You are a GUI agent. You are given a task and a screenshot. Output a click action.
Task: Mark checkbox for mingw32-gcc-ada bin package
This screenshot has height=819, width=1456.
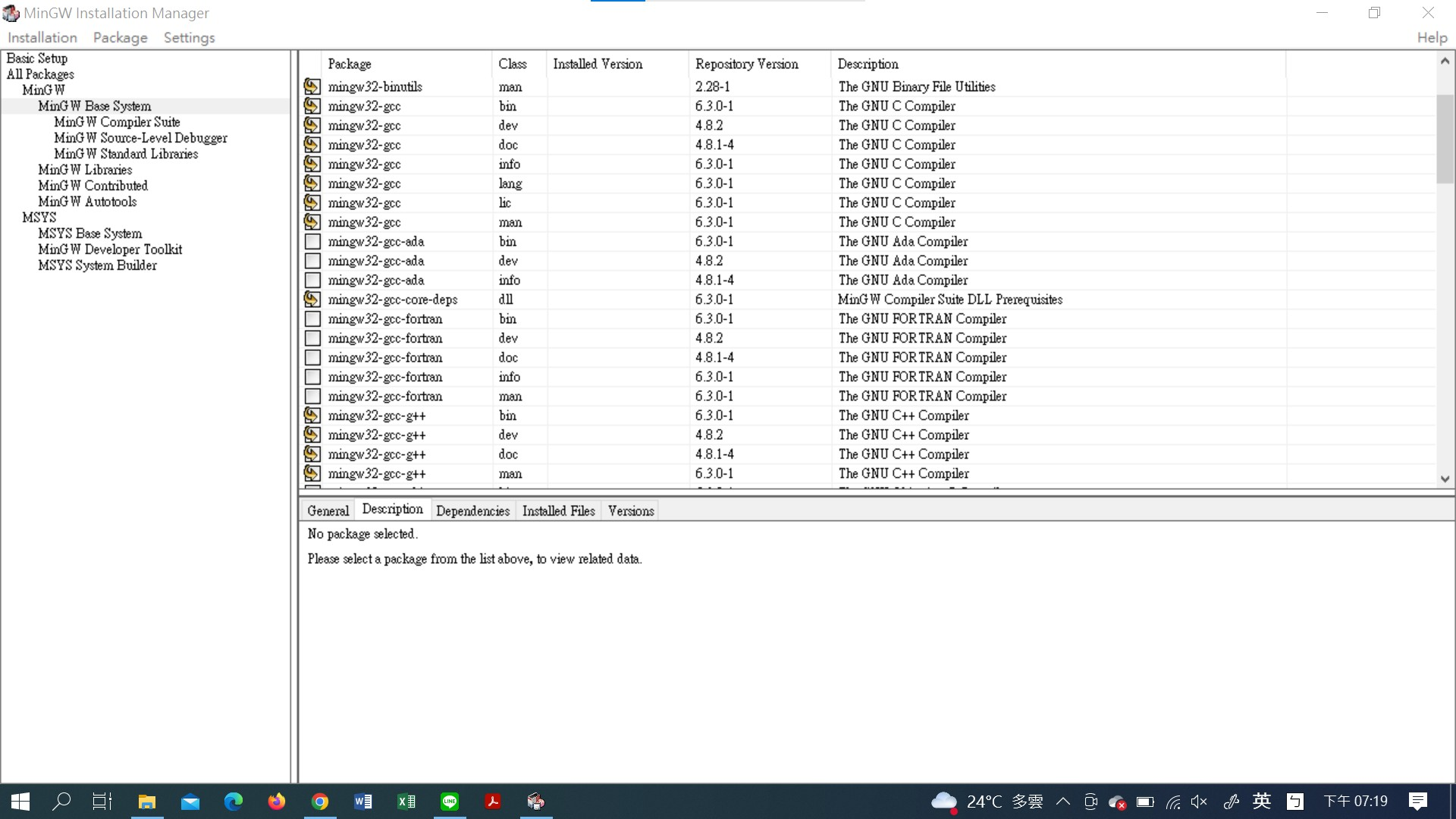click(312, 242)
